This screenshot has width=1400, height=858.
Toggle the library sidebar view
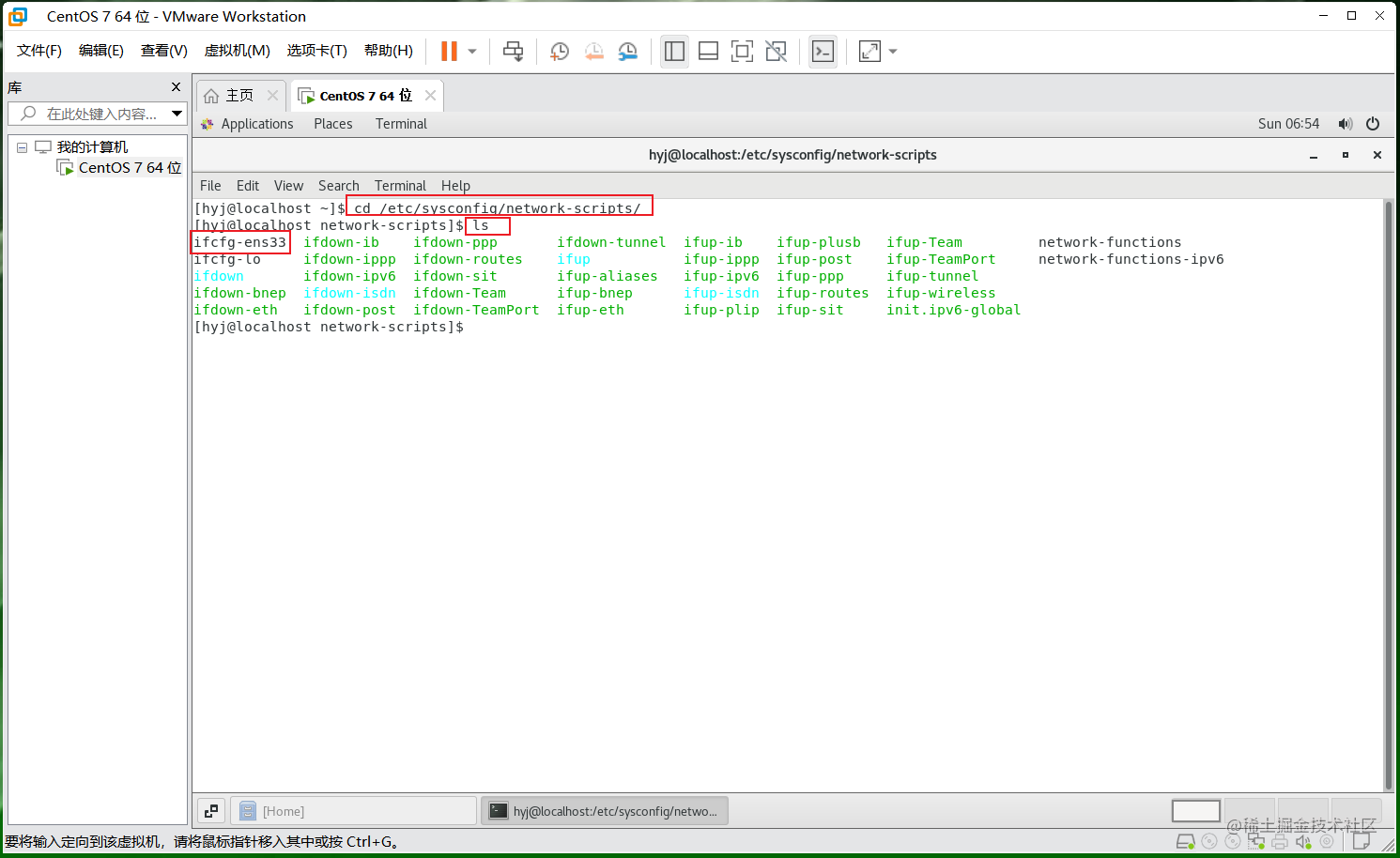pyautogui.click(x=674, y=52)
